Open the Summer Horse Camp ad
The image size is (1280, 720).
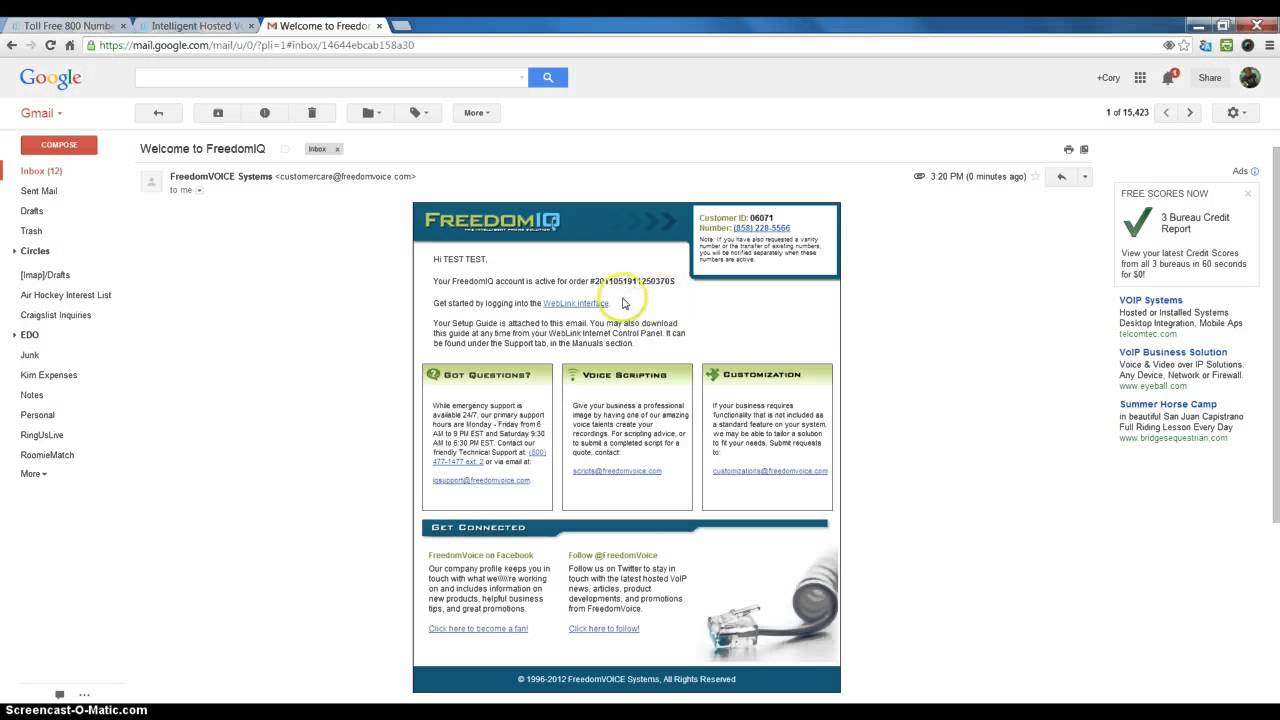1167,404
